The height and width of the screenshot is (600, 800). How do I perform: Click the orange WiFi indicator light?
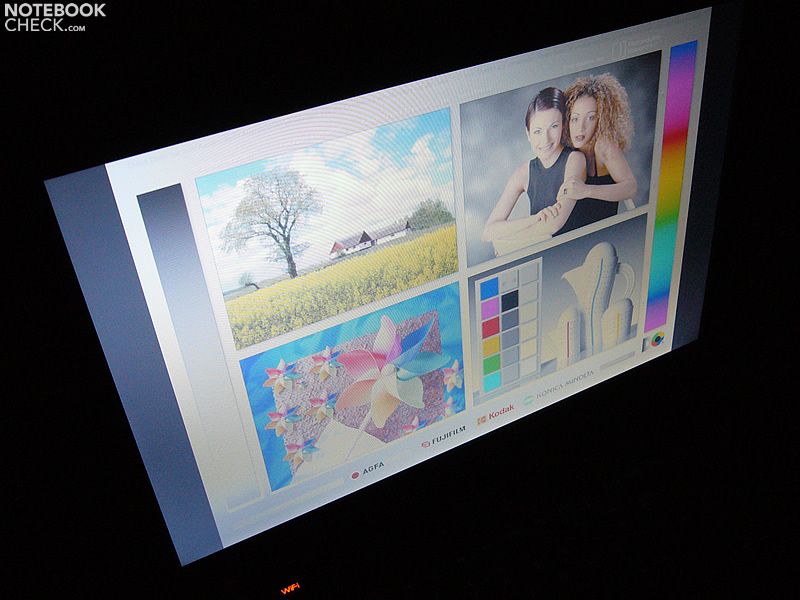coord(290,588)
